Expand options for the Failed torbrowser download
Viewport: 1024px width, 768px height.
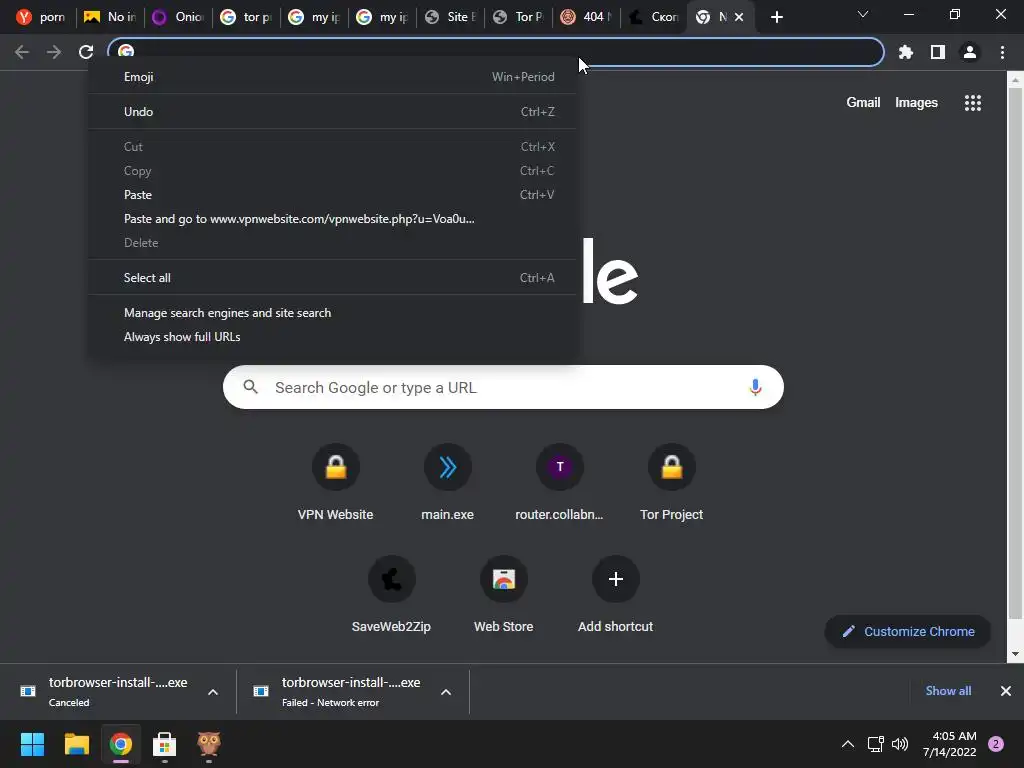[446, 692]
